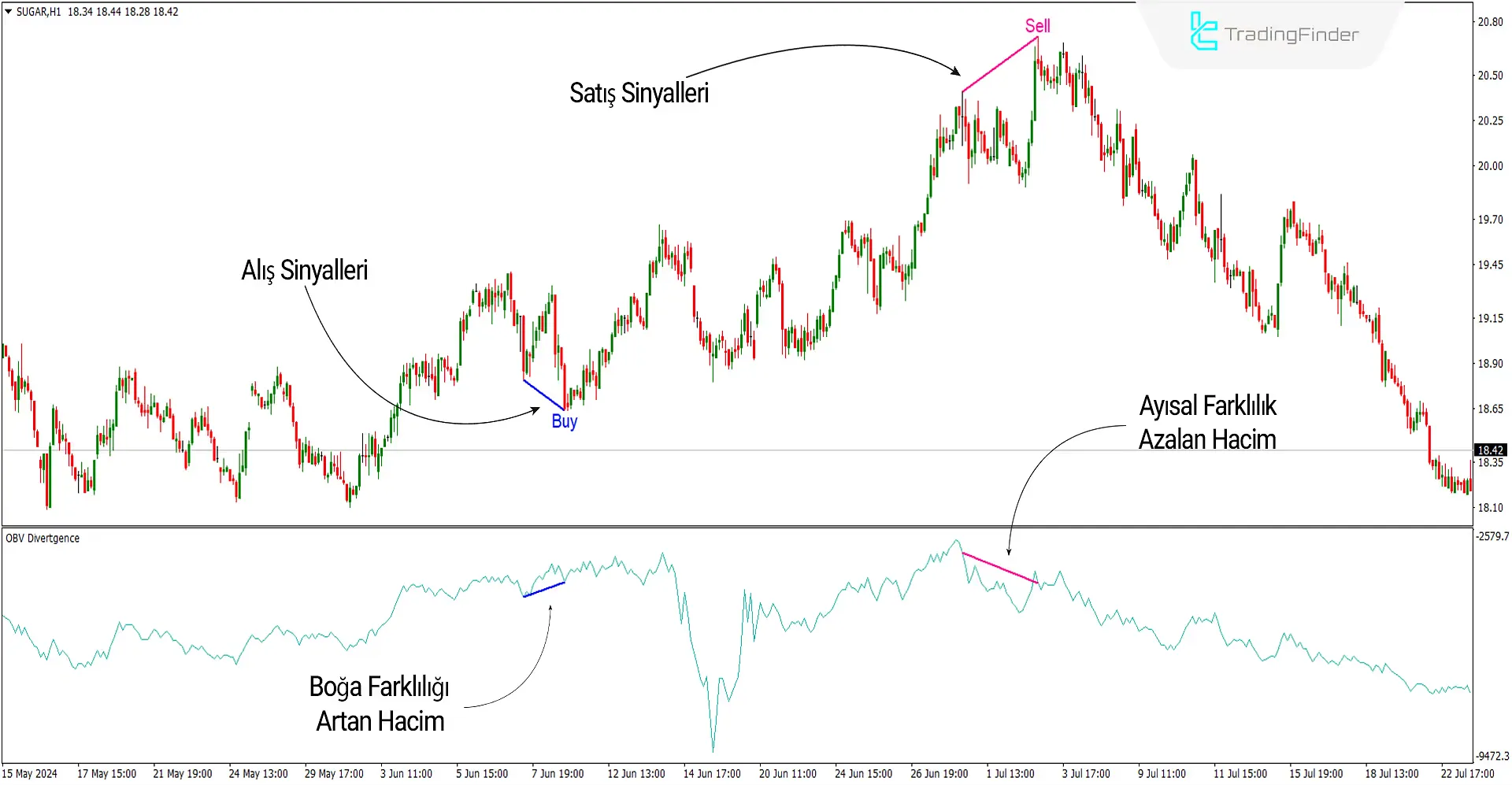Click the Satış Sinyalleri text annotation
Viewport: 1512px width, 785px height.
tap(639, 93)
